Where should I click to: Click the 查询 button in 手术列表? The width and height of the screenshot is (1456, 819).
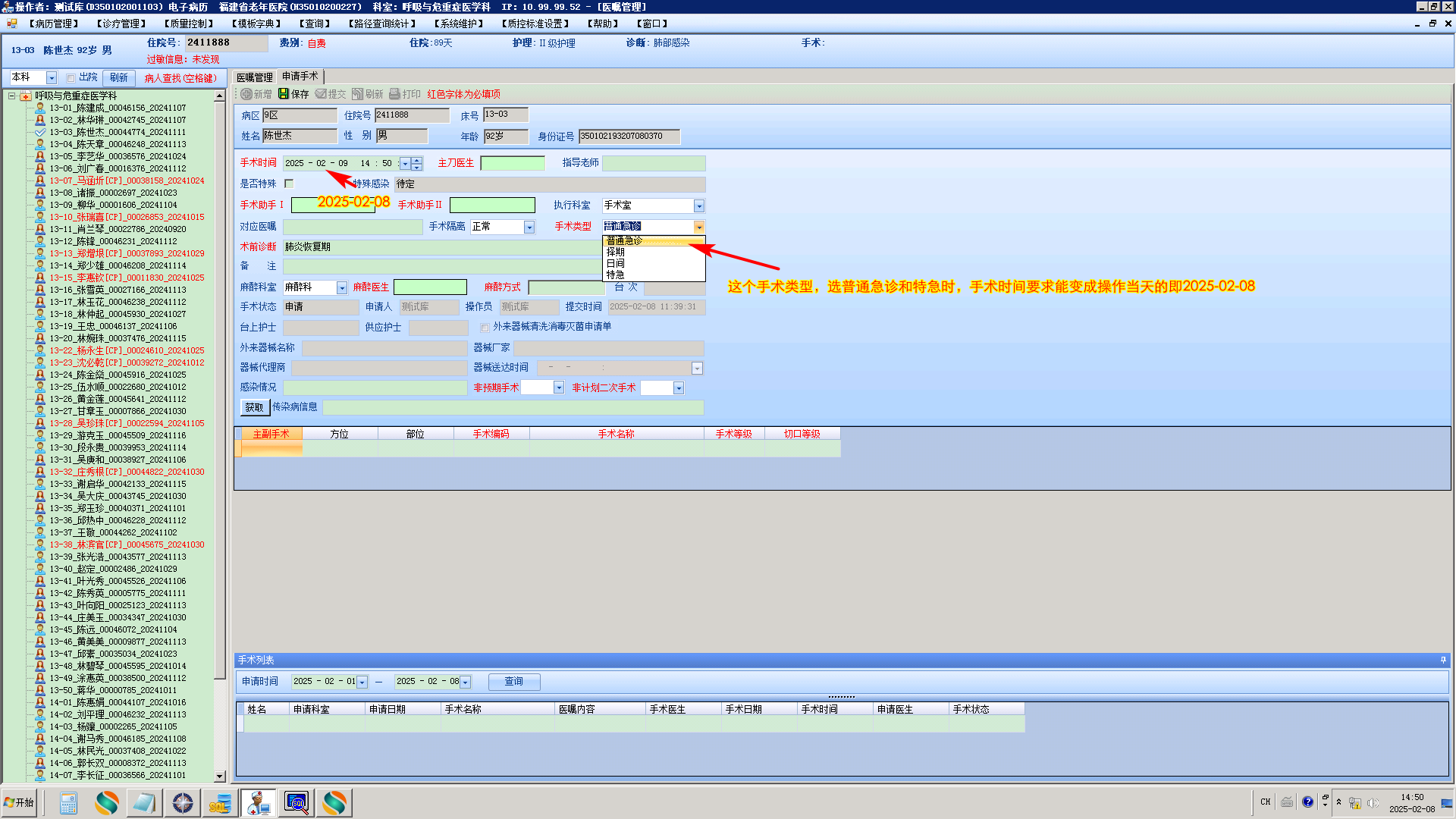coord(513,682)
